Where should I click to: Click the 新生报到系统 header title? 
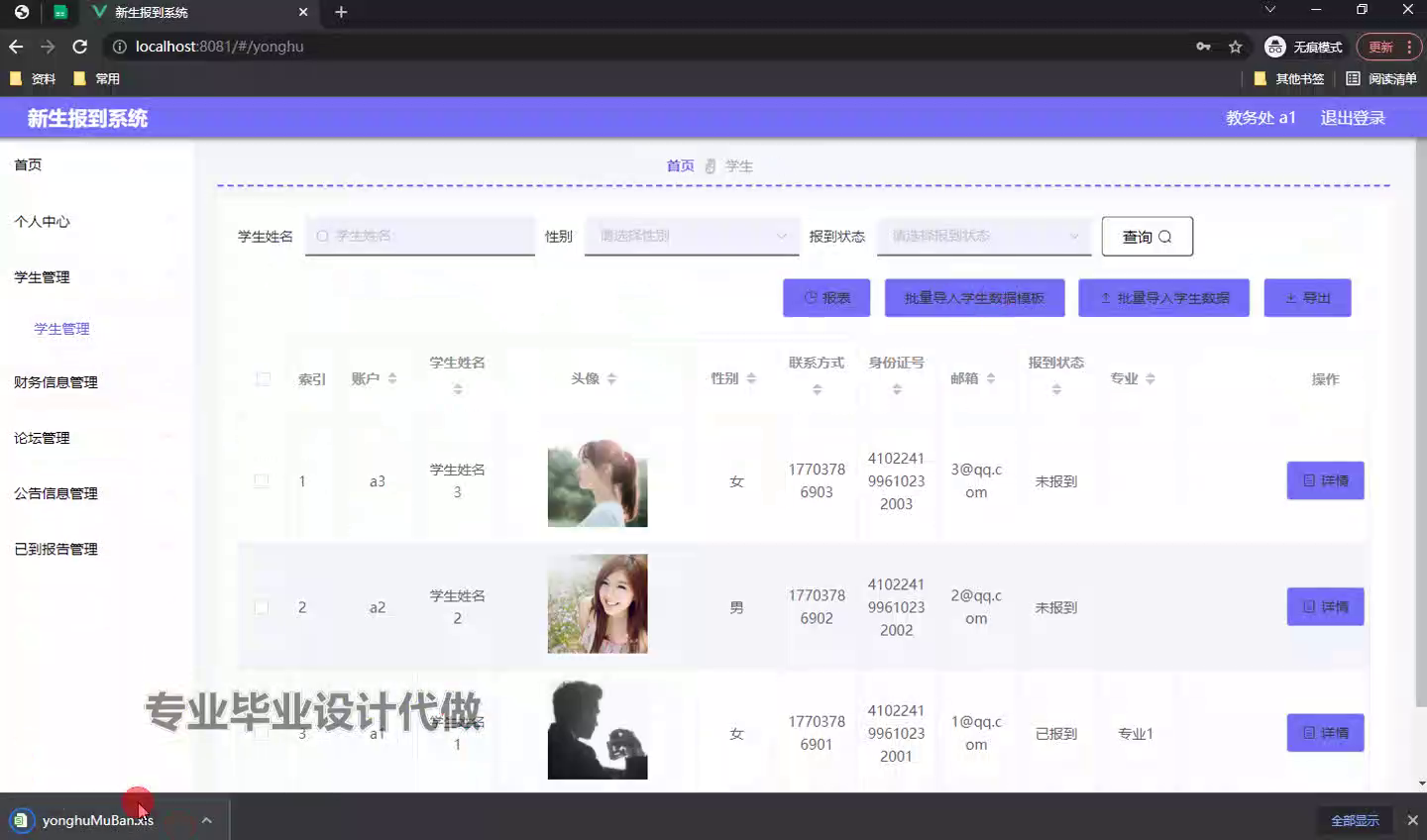(87, 118)
